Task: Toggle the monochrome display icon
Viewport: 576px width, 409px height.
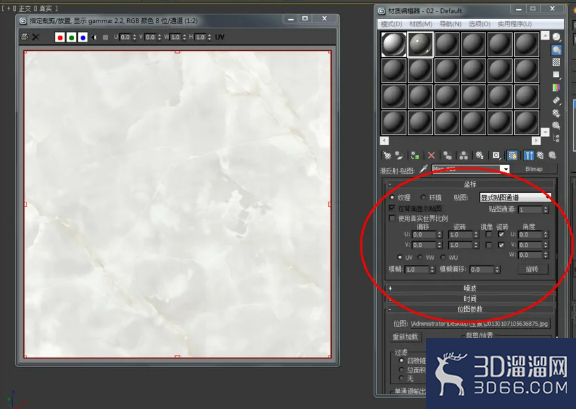Action: (x=105, y=37)
